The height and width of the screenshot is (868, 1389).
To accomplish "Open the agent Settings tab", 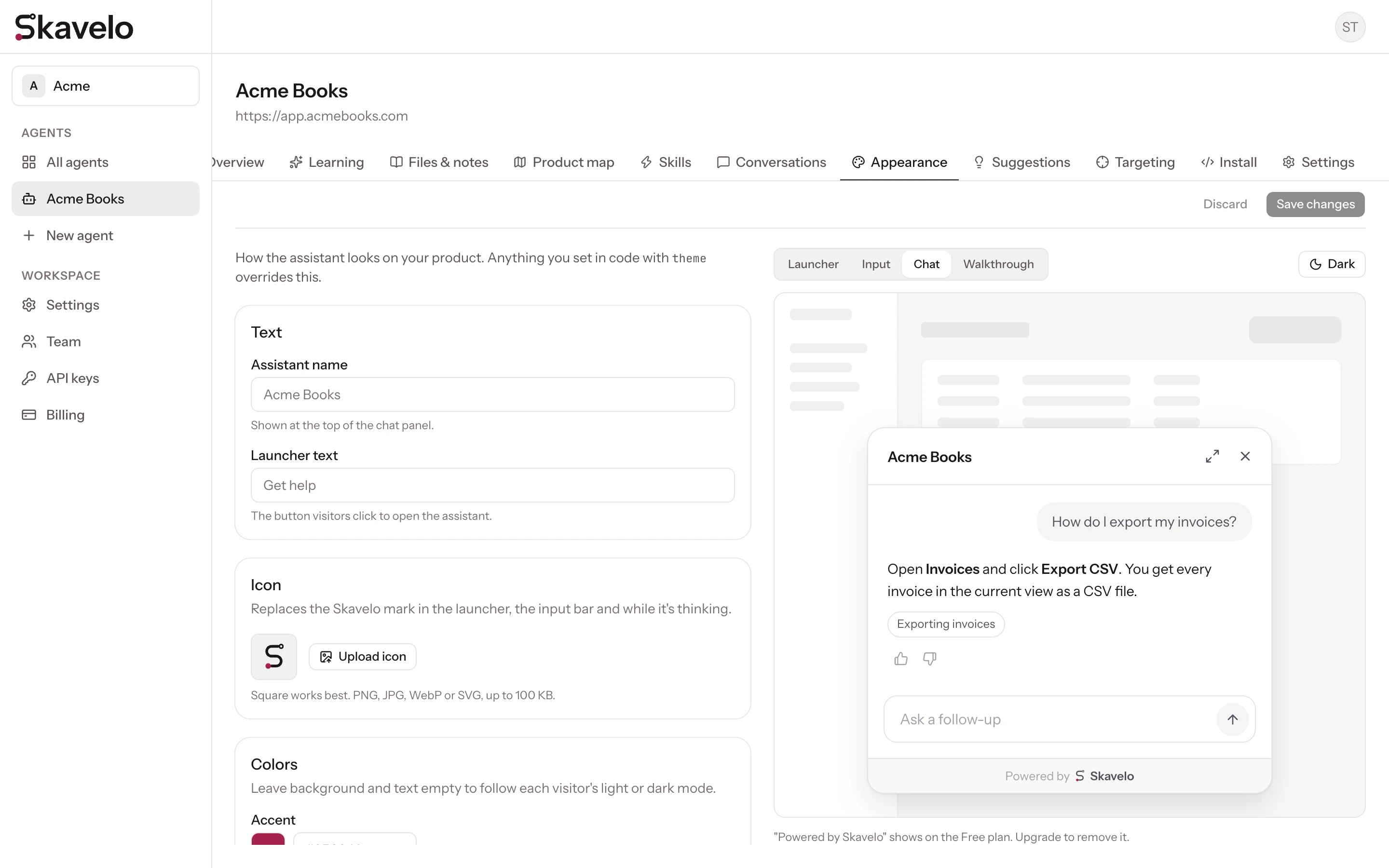I will pos(1319,163).
